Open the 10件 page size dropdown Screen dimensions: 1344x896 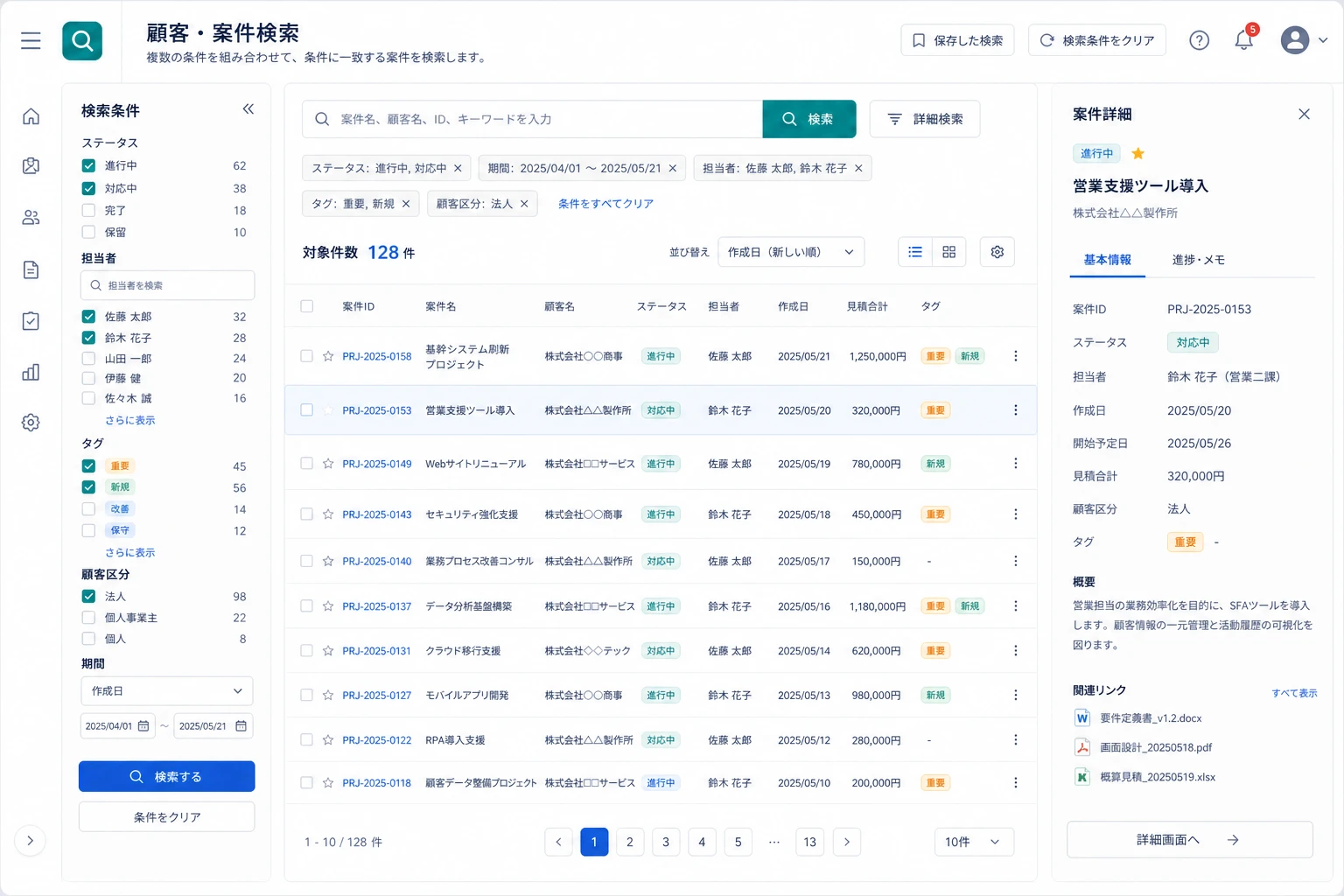974,842
